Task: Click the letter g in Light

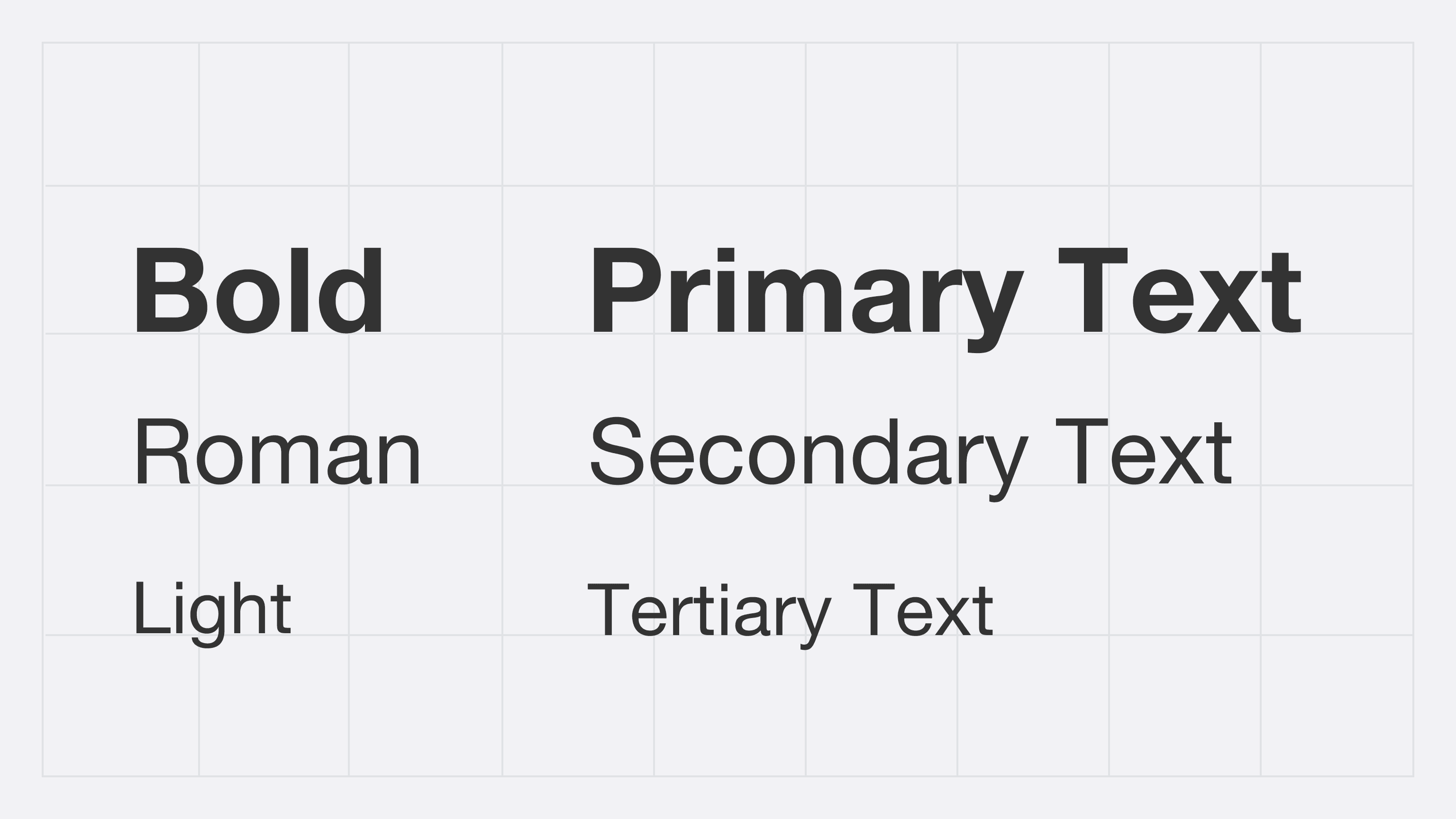Action: click(x=207, y=621)
